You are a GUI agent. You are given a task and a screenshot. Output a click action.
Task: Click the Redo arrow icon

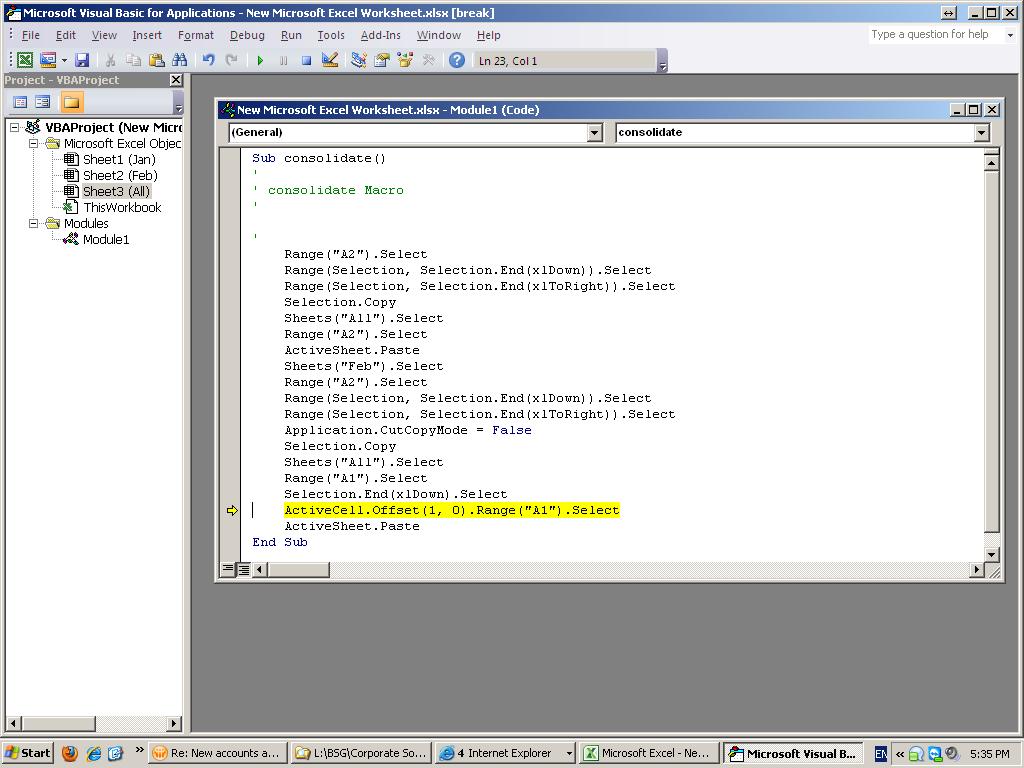pos(231,60)
